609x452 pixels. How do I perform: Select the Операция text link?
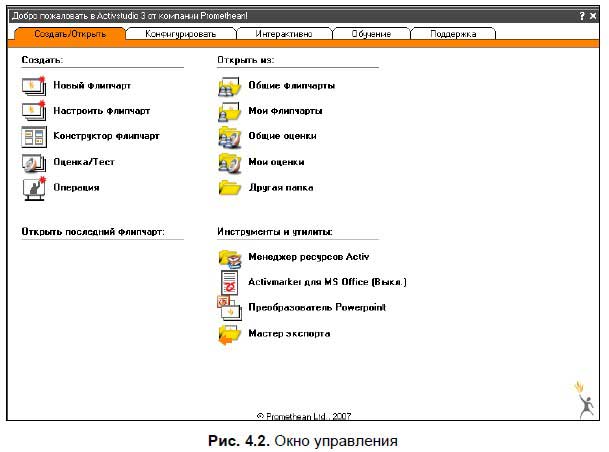(77, 188)
